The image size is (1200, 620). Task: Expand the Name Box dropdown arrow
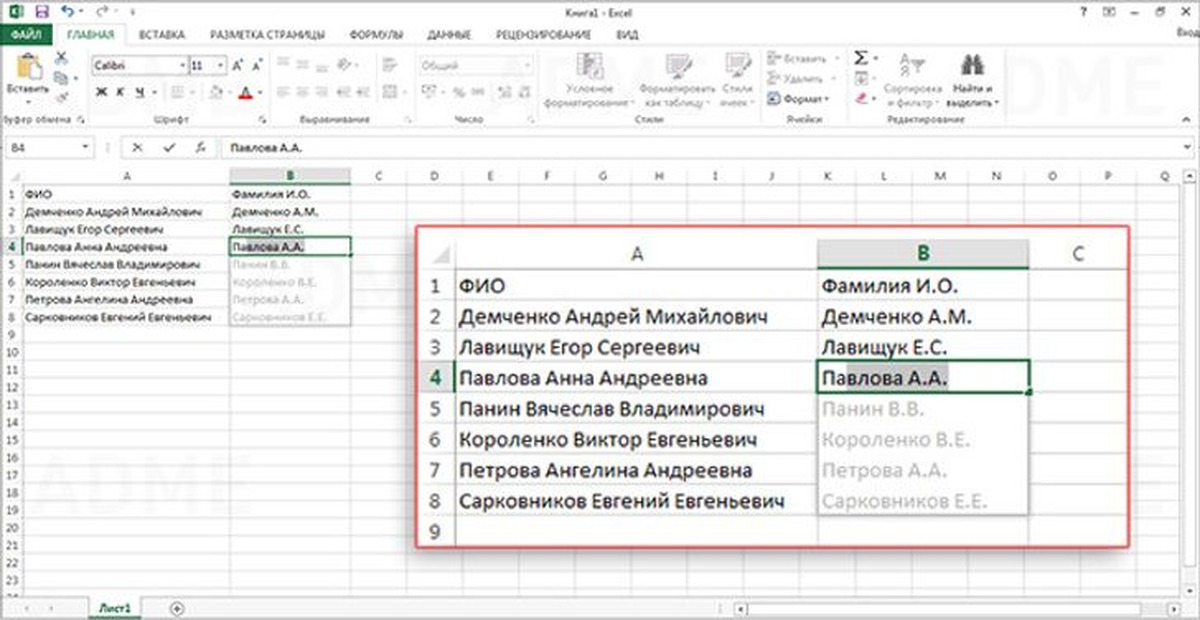pos(85,147)
